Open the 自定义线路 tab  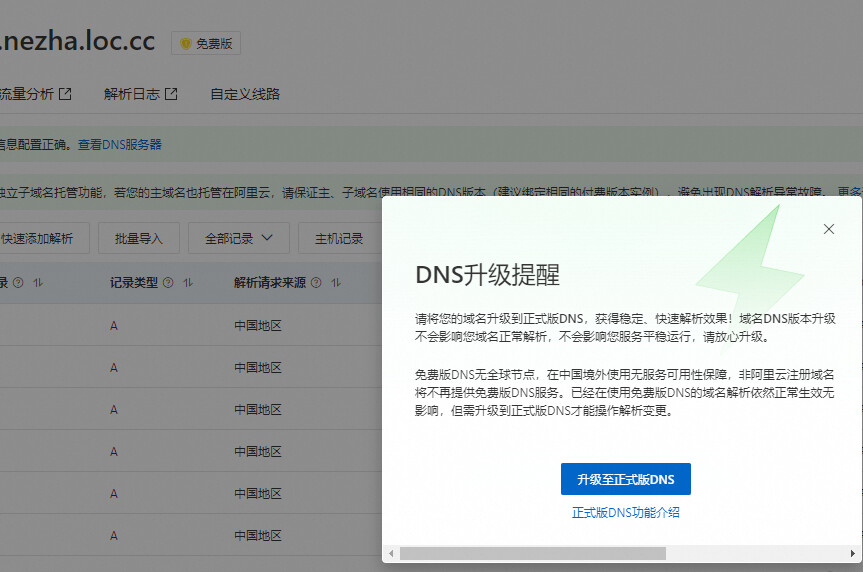245,94
